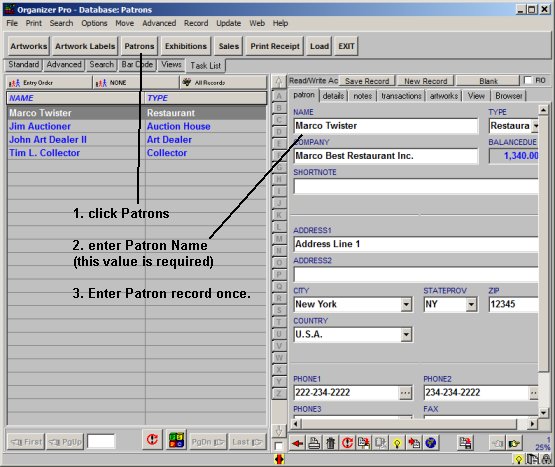
Task: Click the trash can delete-record icon
Action: pos(331,443)
